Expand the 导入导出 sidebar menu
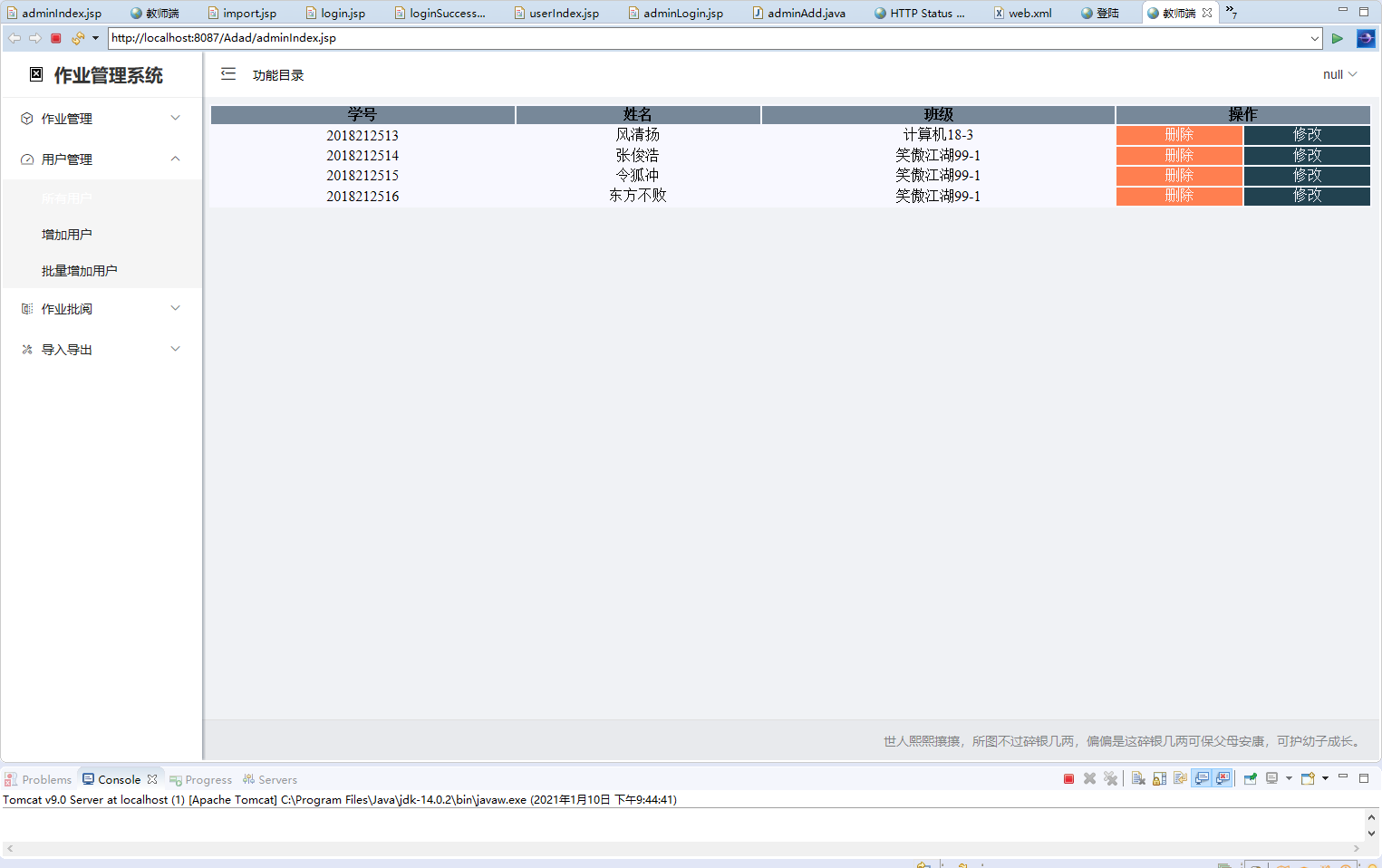The image size is (1382, 868). tap(101, 350)
